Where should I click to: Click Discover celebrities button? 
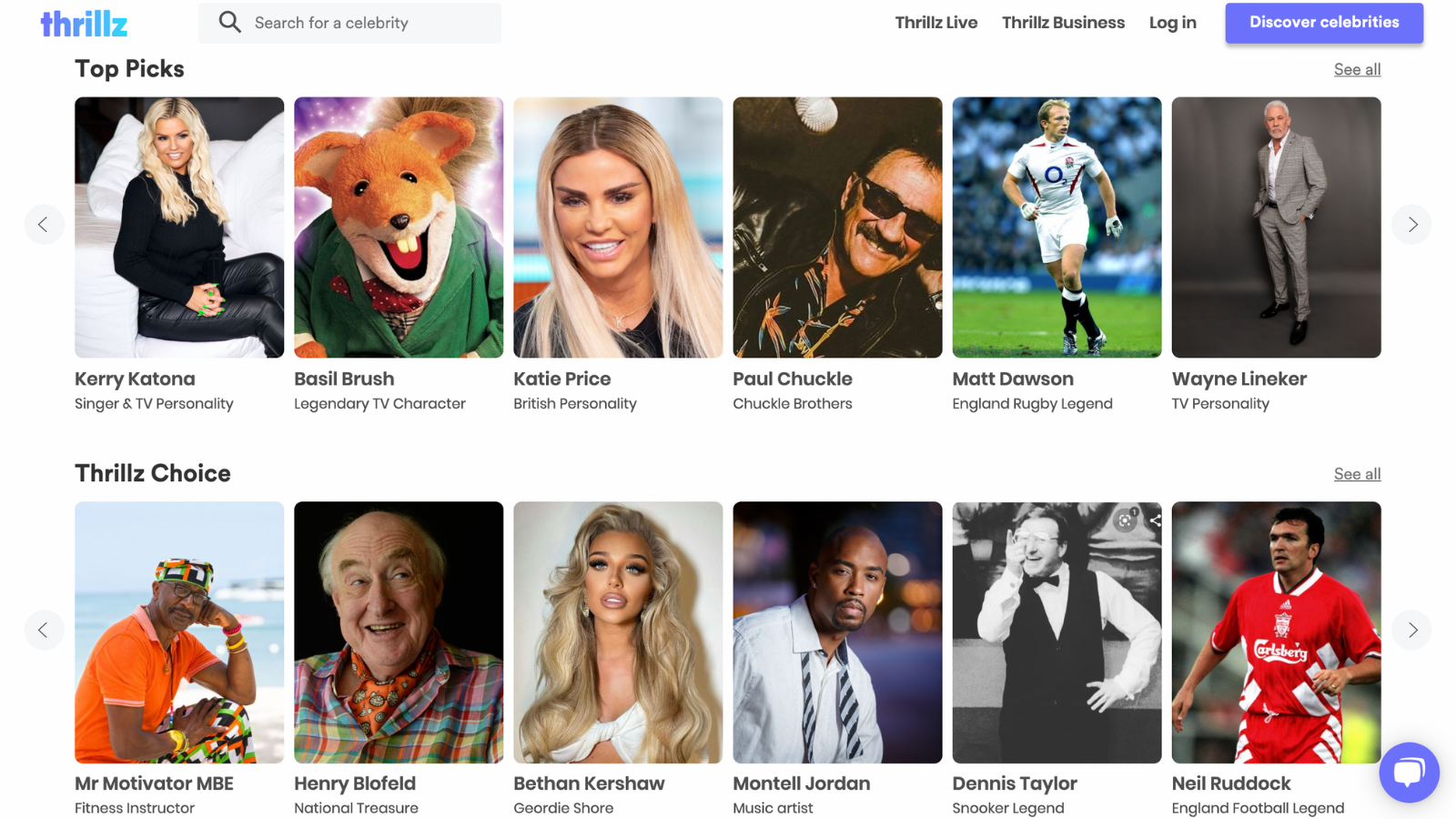[1324, 23]
